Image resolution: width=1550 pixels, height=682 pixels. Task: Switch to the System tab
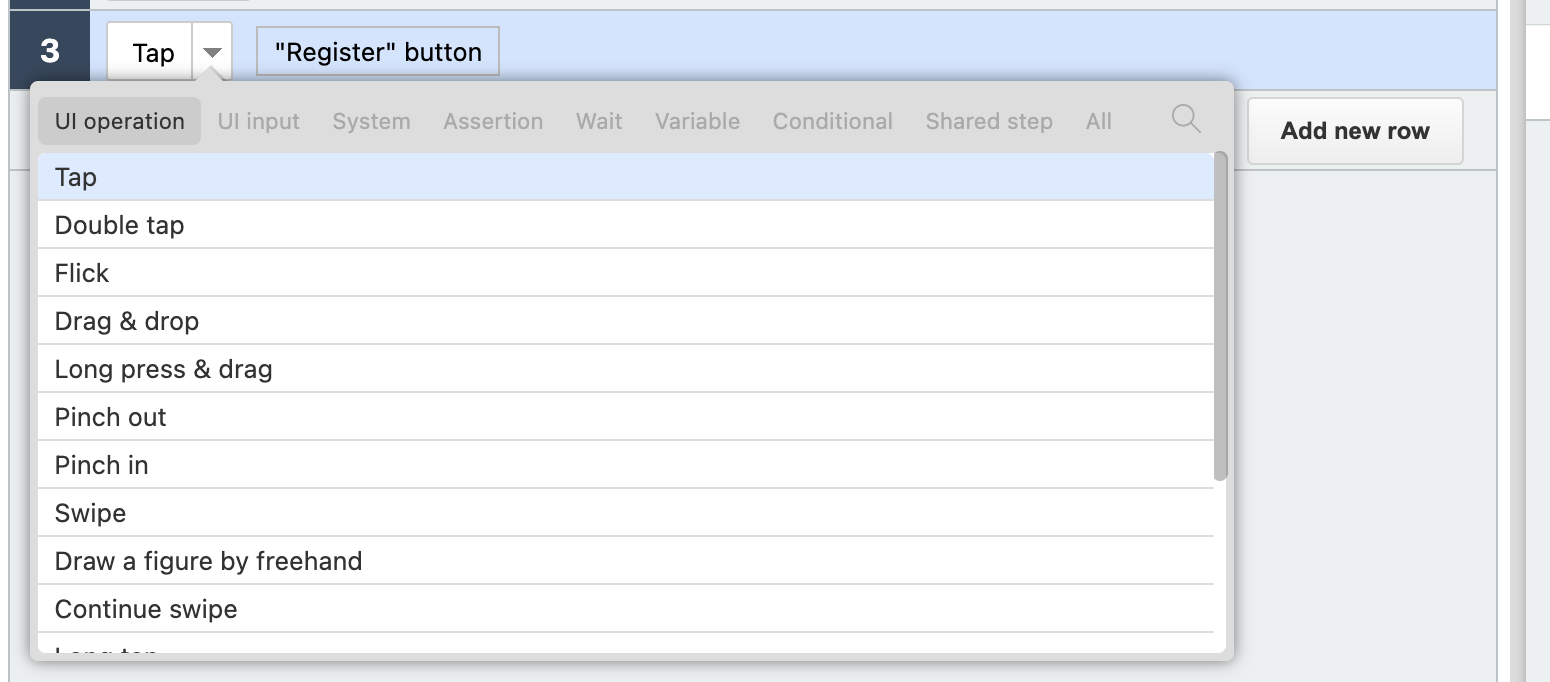371,121
